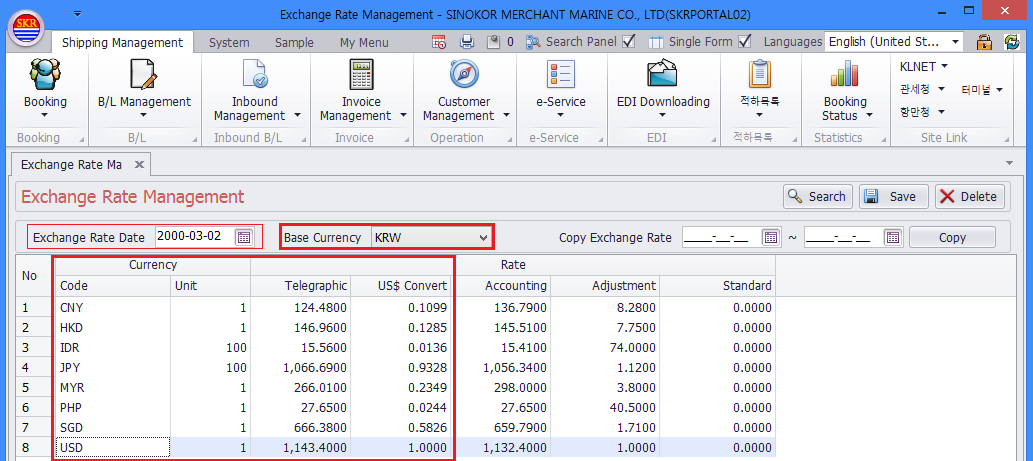Screen dimensions: 1033x461
Task: Open the 적하목록 clipboard icon
Action: (x=760, y=73)
